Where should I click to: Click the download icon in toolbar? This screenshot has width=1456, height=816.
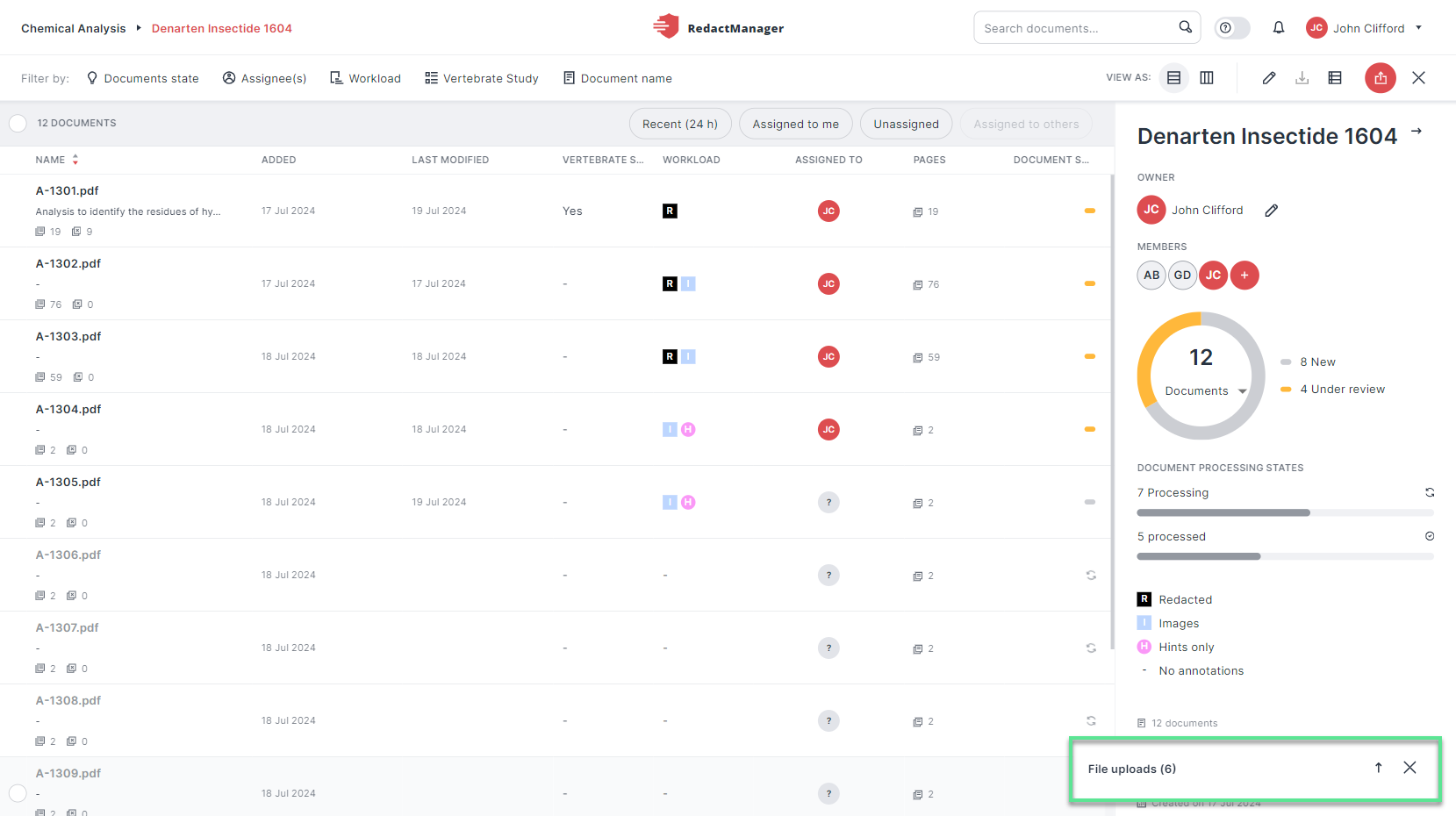click(1302, 78)
